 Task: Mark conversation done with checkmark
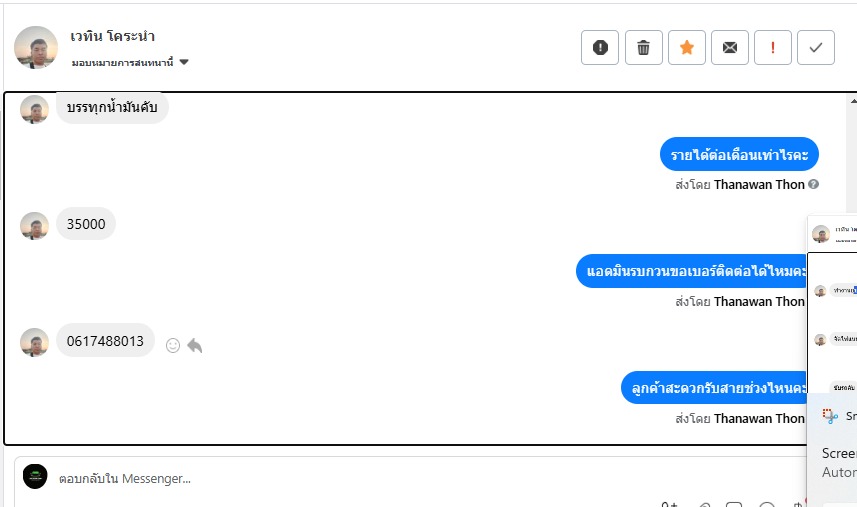pos(816,47)
